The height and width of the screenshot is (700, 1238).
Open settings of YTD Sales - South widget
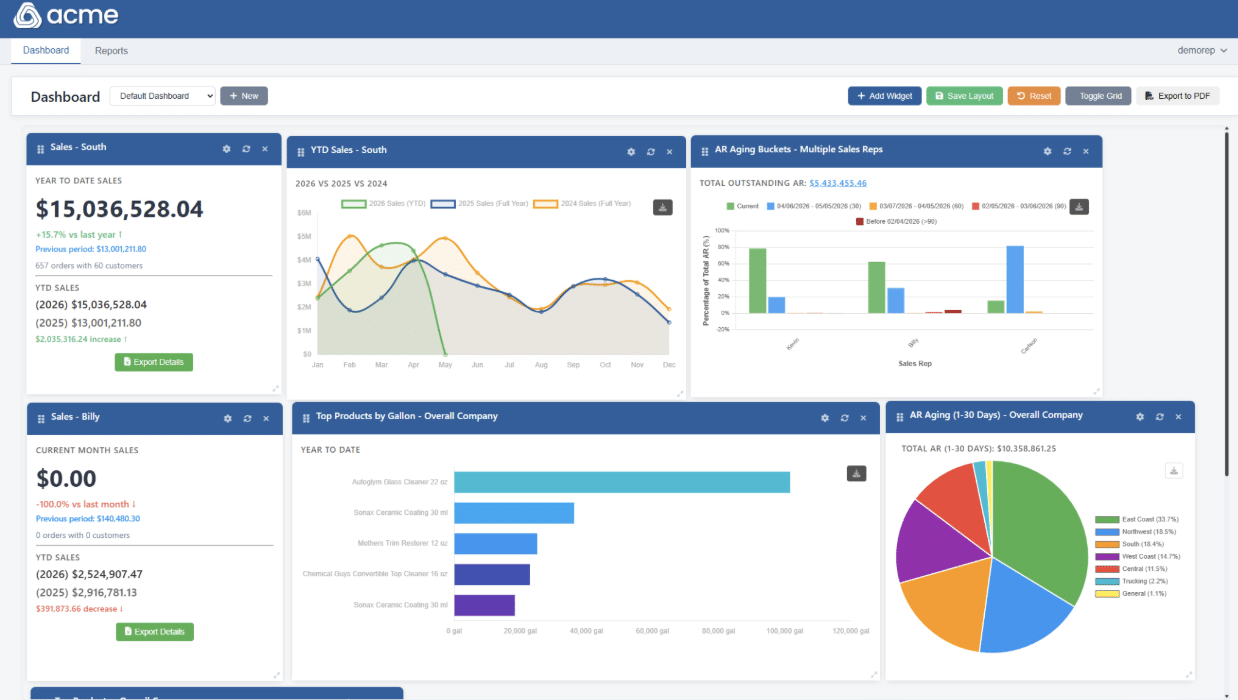coord(631,152)
